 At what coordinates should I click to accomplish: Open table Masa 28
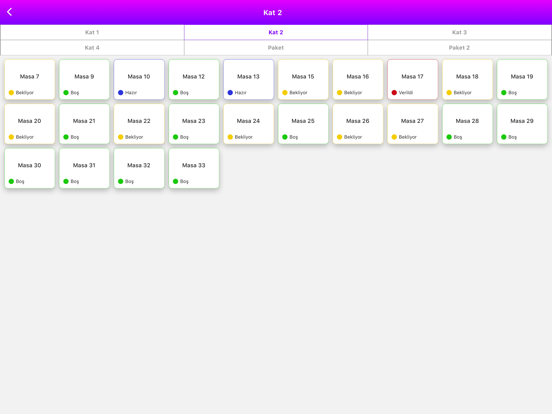(467, 124)
